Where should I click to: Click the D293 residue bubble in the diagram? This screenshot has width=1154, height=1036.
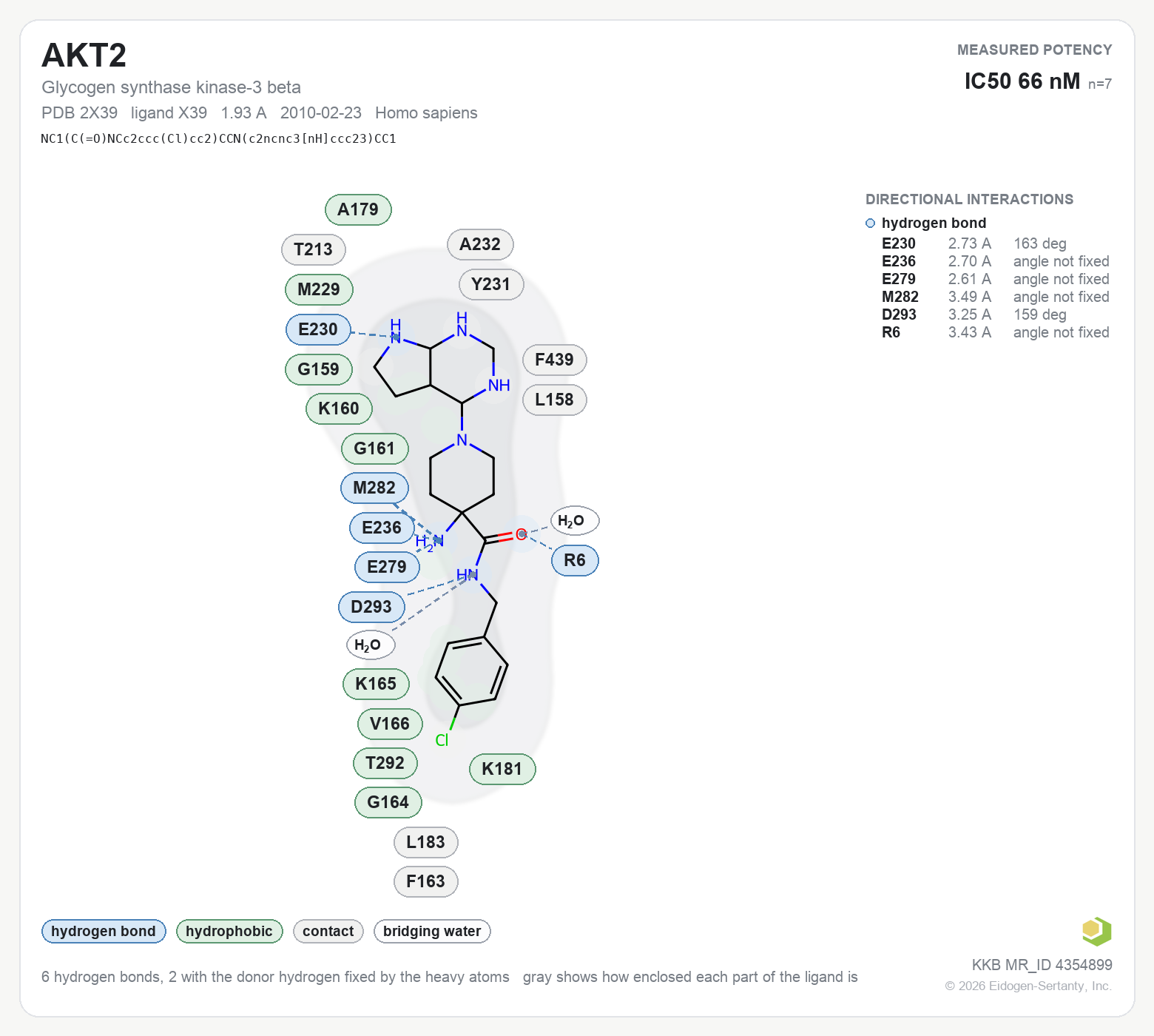(371, 607)
